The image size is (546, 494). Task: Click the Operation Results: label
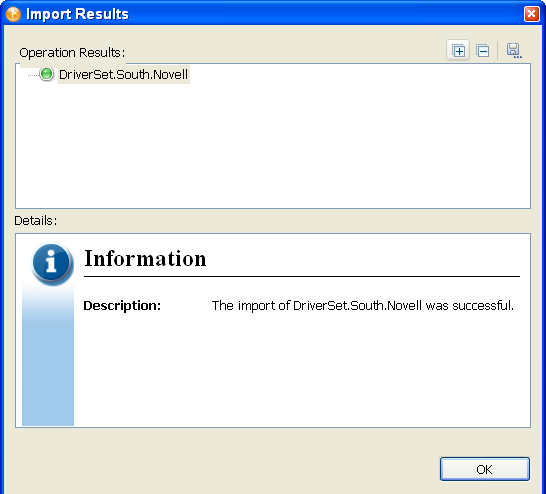coord(72,53)
